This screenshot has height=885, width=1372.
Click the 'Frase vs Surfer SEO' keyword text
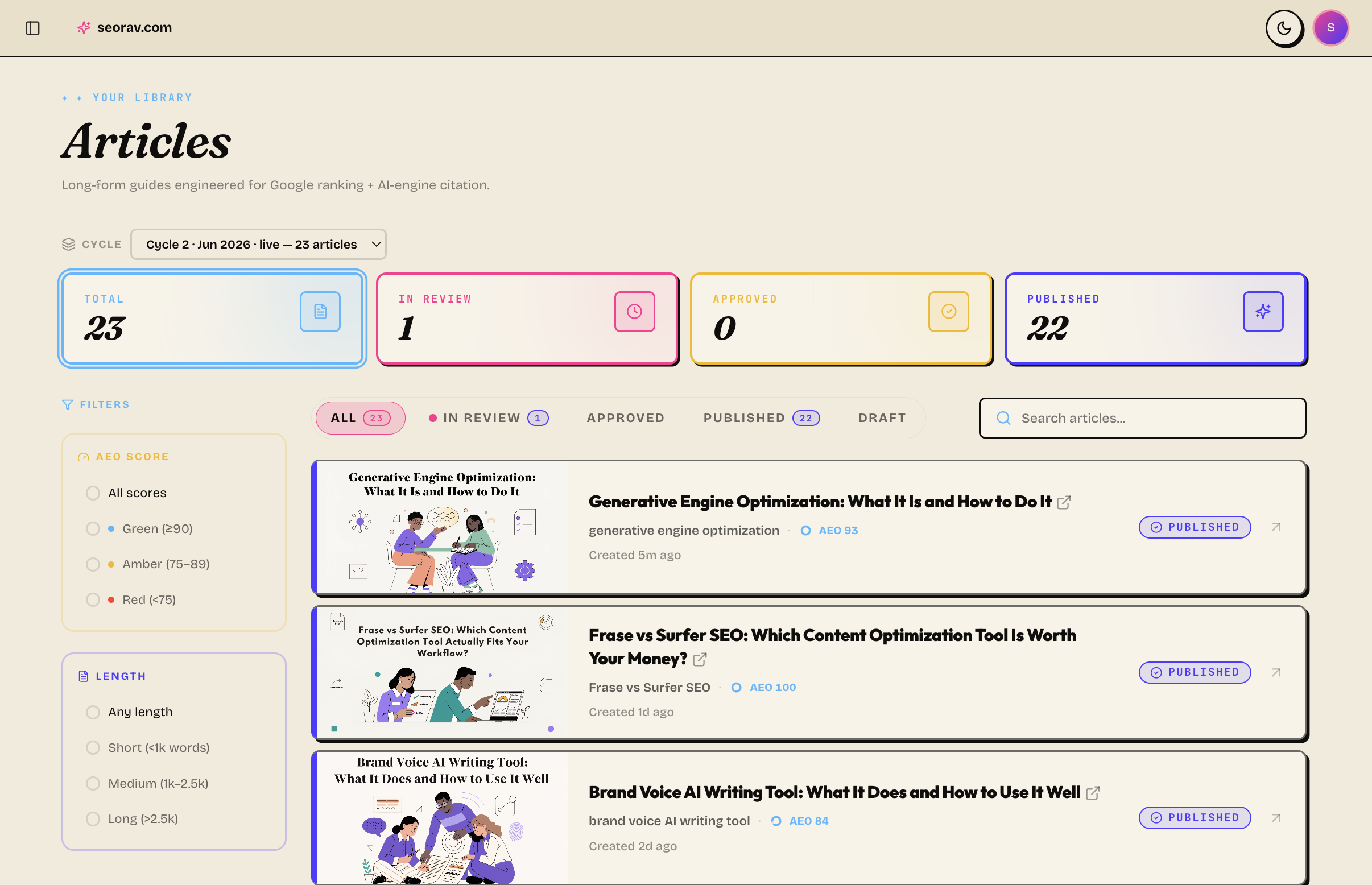point(650,687)
